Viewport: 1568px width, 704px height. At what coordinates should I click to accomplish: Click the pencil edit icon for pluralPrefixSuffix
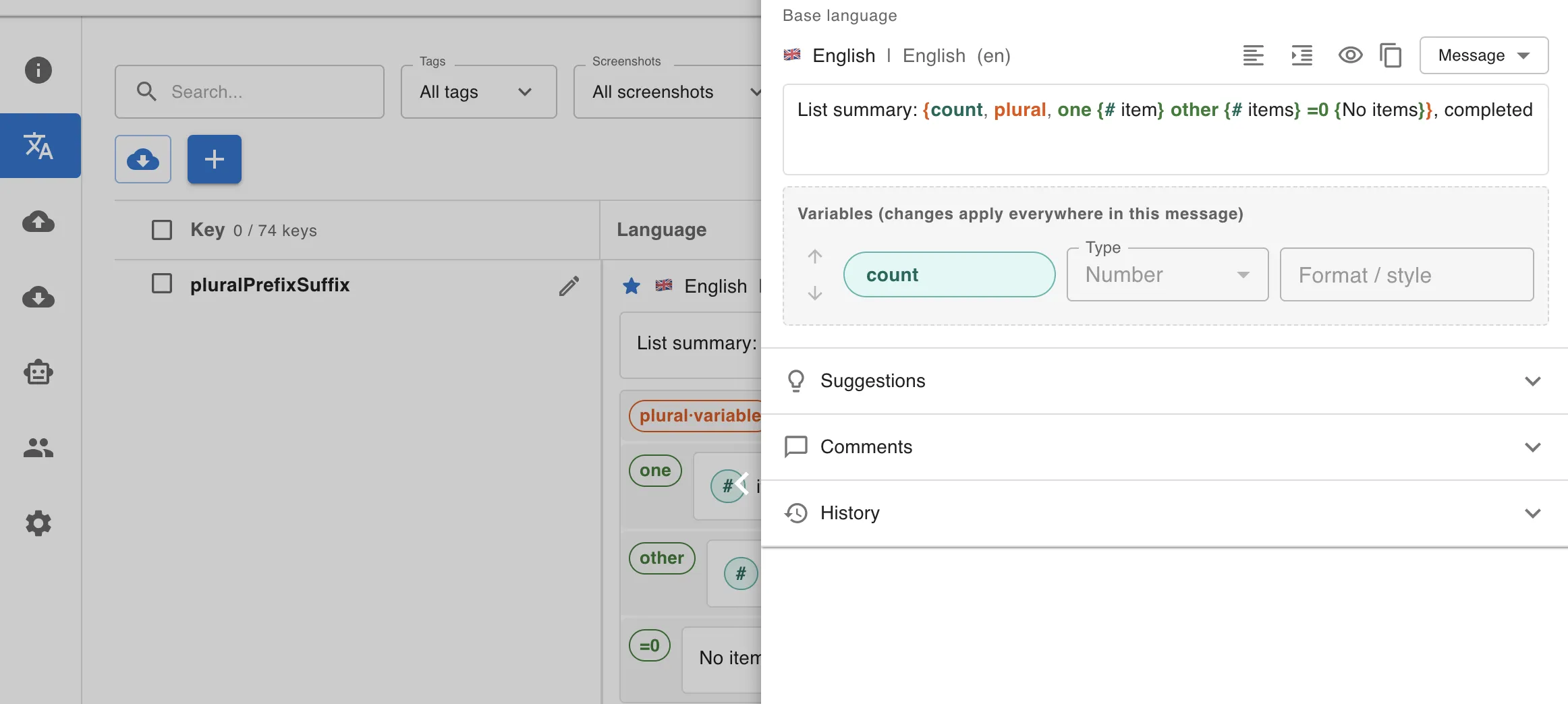569,286
